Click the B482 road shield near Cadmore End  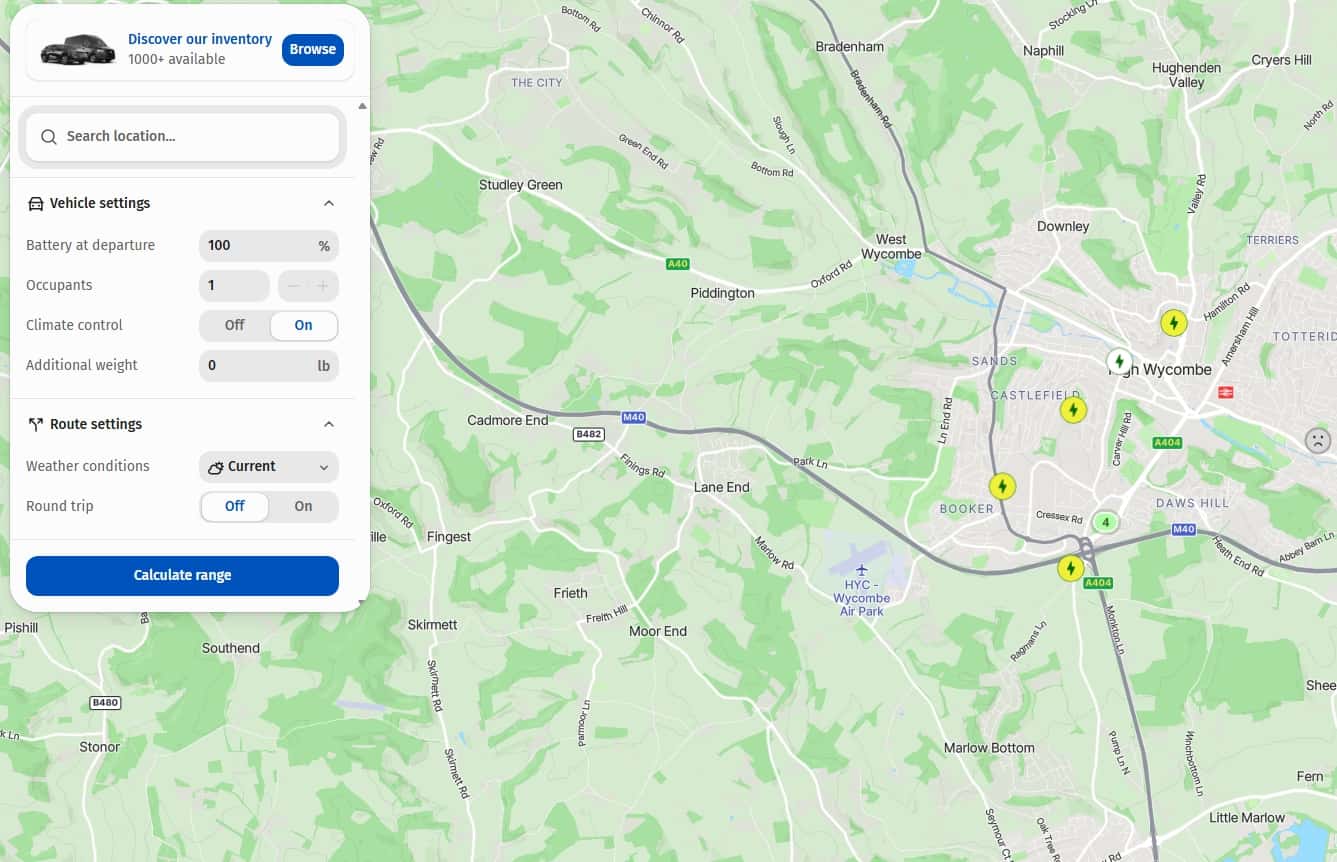[589, 434]
